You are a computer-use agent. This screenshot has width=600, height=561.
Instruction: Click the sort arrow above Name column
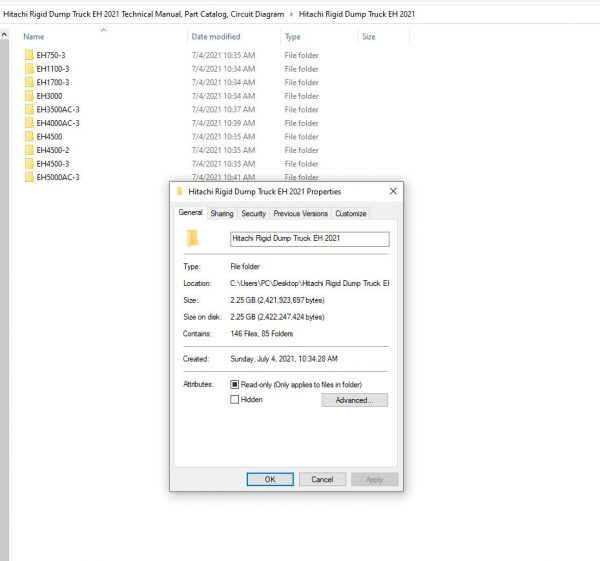pyautogui.click(x=103, y=29)
